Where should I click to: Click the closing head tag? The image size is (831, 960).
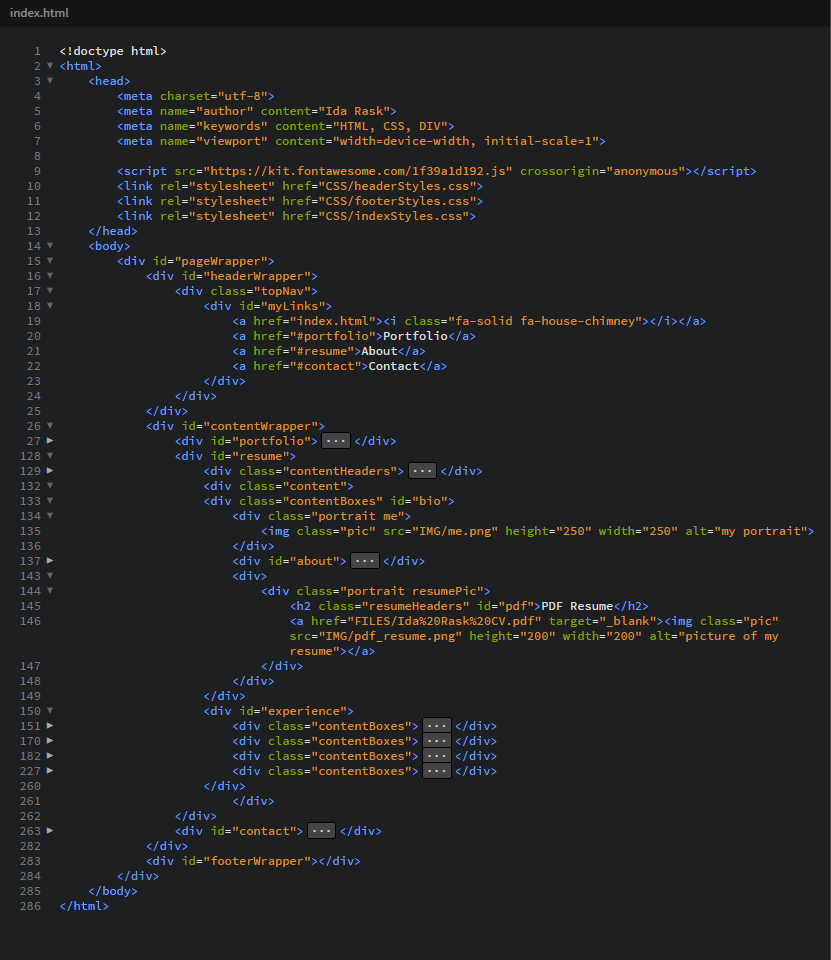[113, 231]
